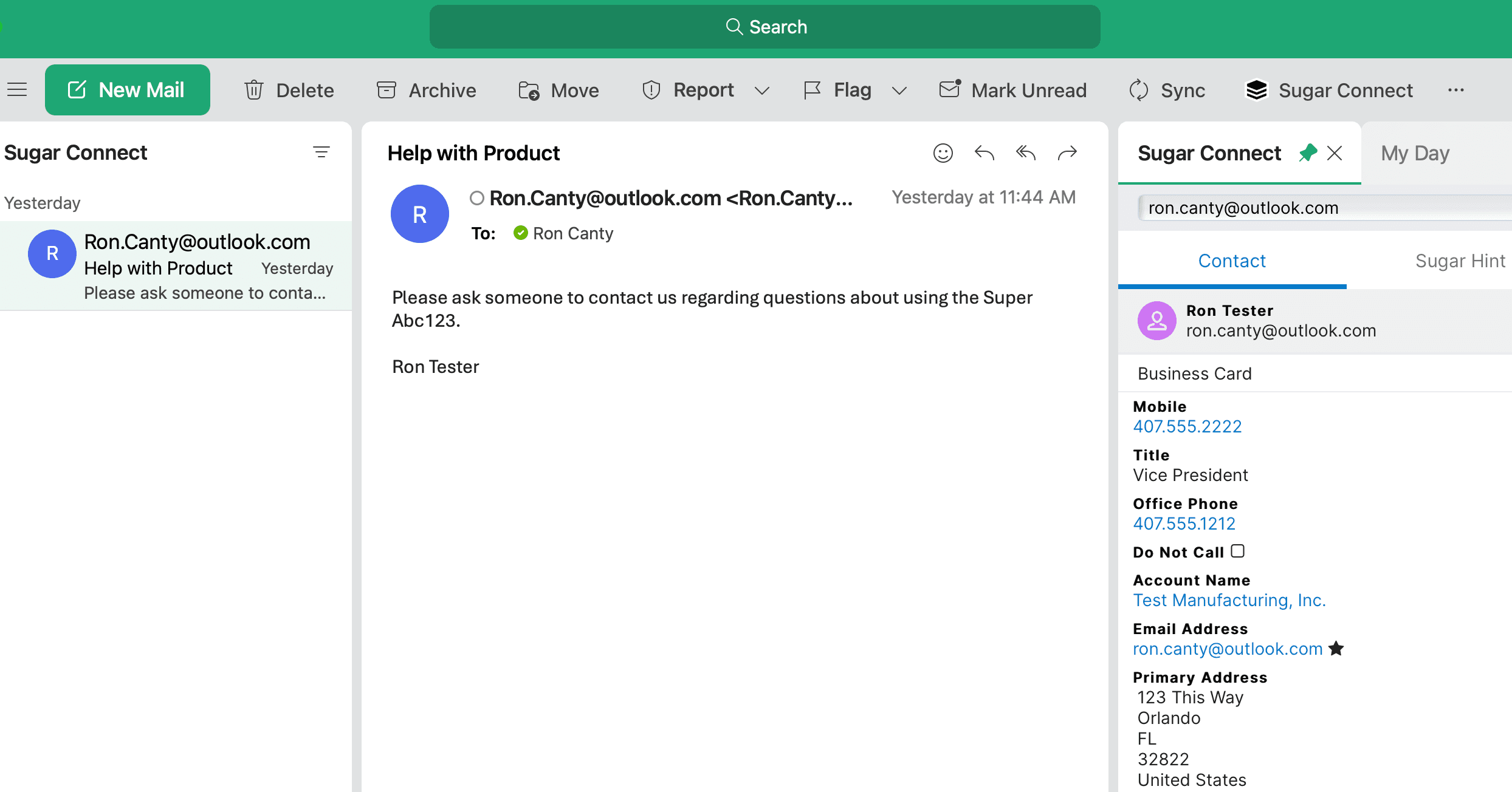Switch to the Sugar Hint tab
The width and height of the screenshot is (1512, 792).
[1460, 261]
